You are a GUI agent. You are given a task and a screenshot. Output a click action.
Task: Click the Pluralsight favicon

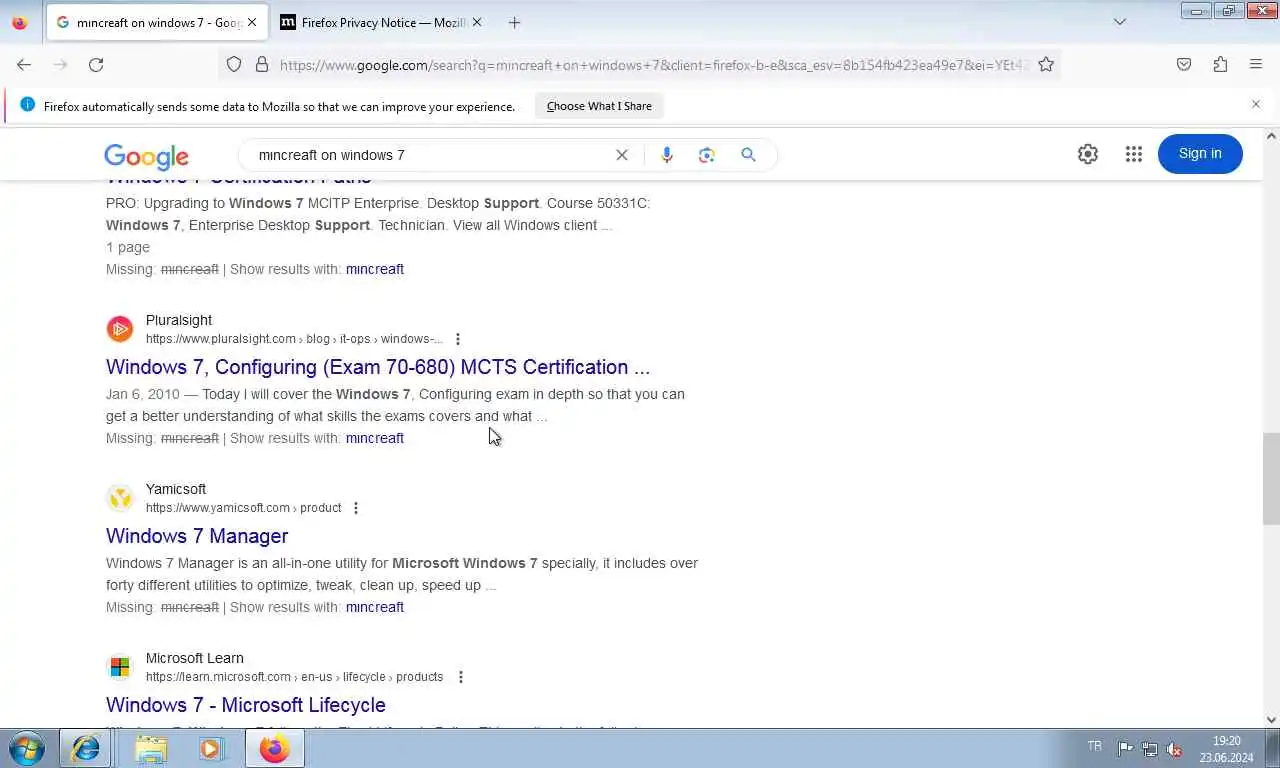click(120, 329)
